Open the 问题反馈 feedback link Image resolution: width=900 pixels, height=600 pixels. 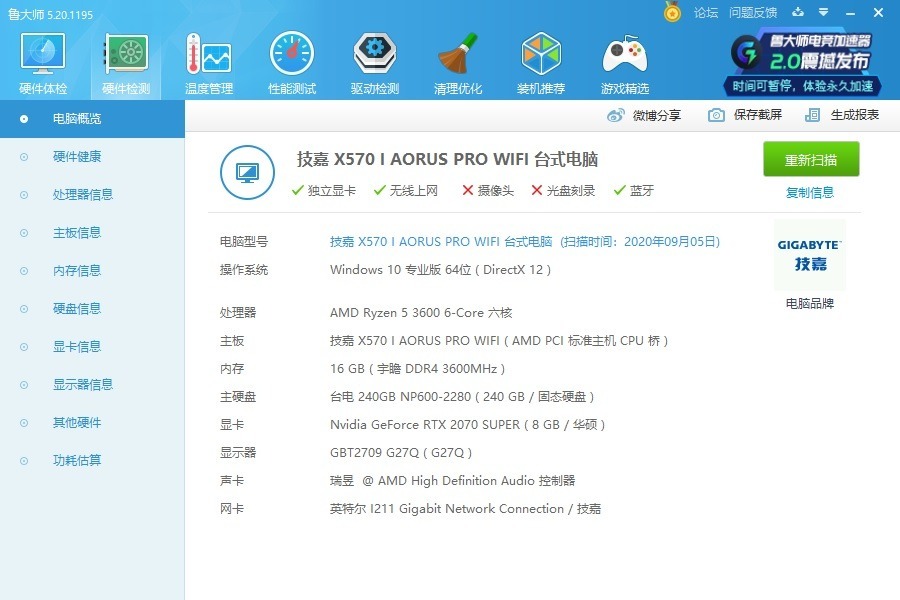(753, 13)
